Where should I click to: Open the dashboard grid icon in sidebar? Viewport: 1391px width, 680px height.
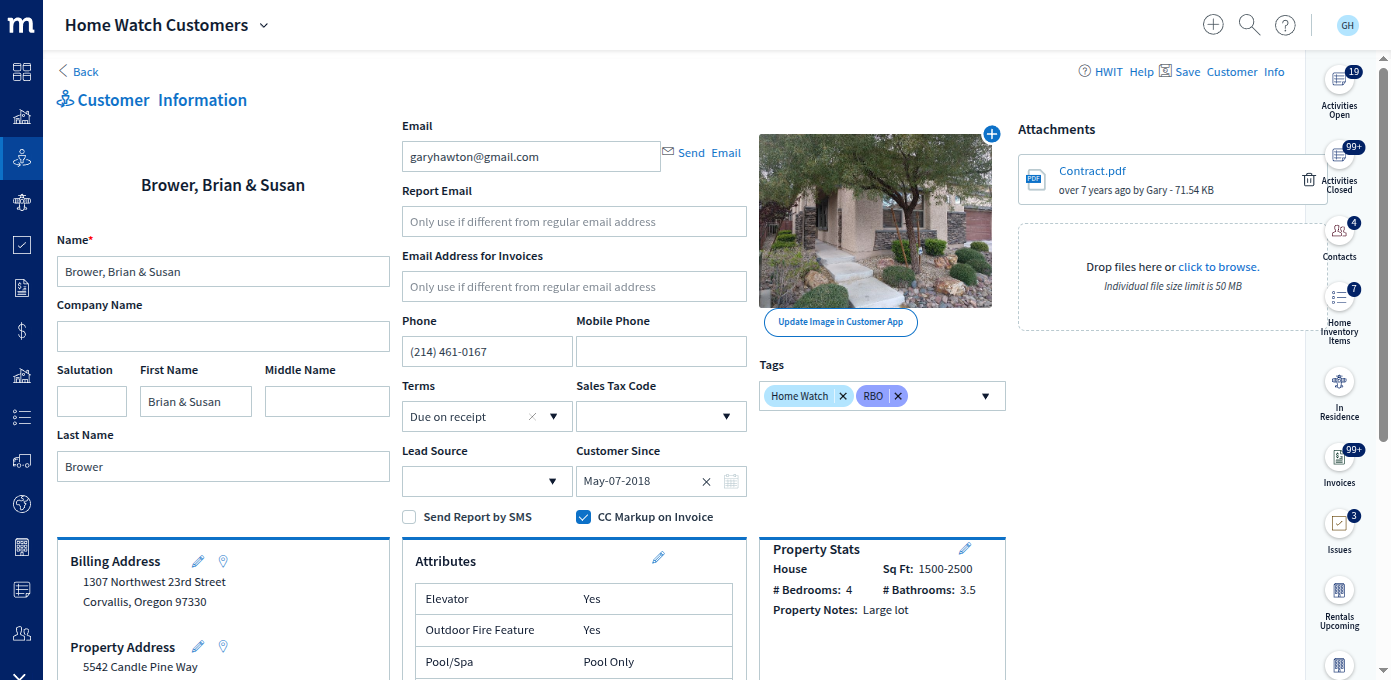pos(21,72)
